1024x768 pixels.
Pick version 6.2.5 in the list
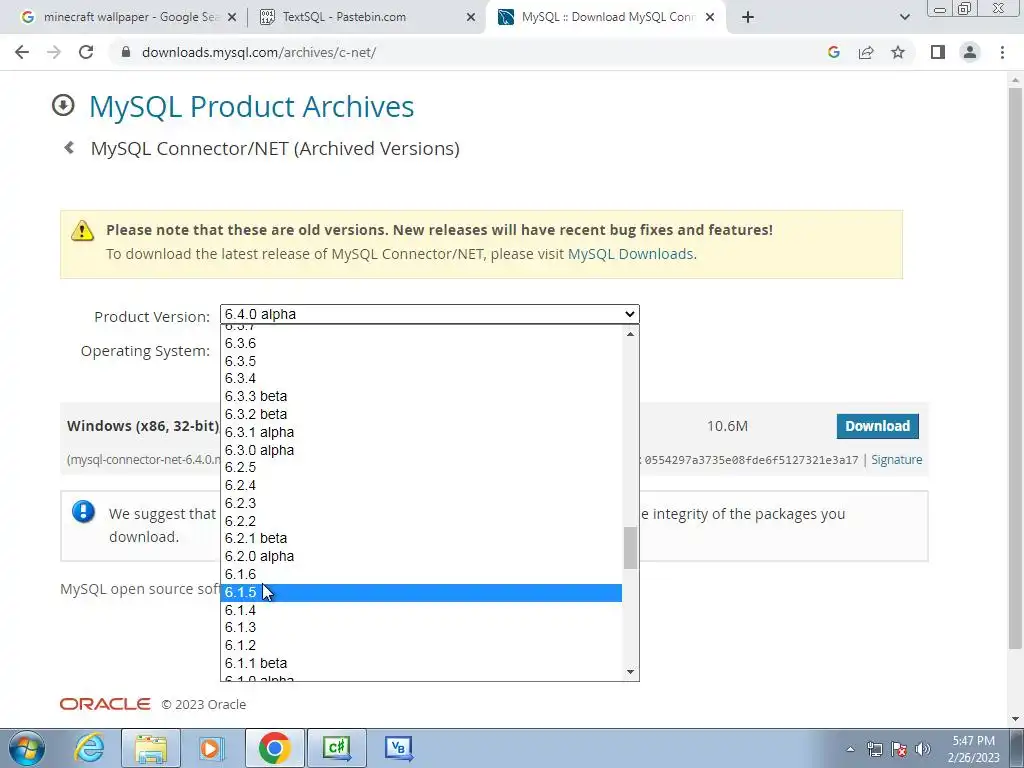[x=421, y=467]
